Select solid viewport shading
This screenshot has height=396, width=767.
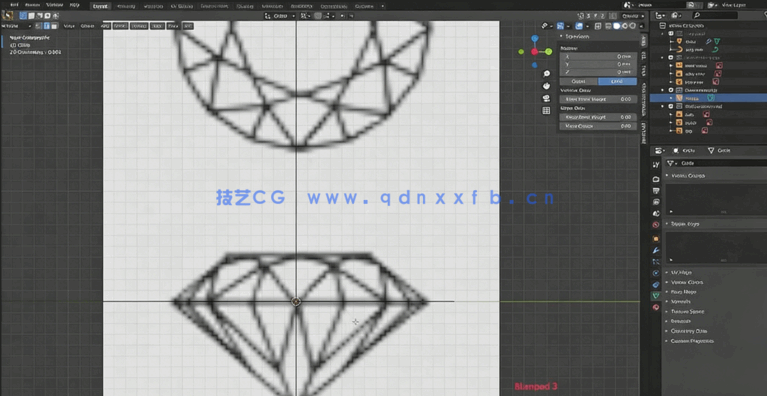click(617, 26)
